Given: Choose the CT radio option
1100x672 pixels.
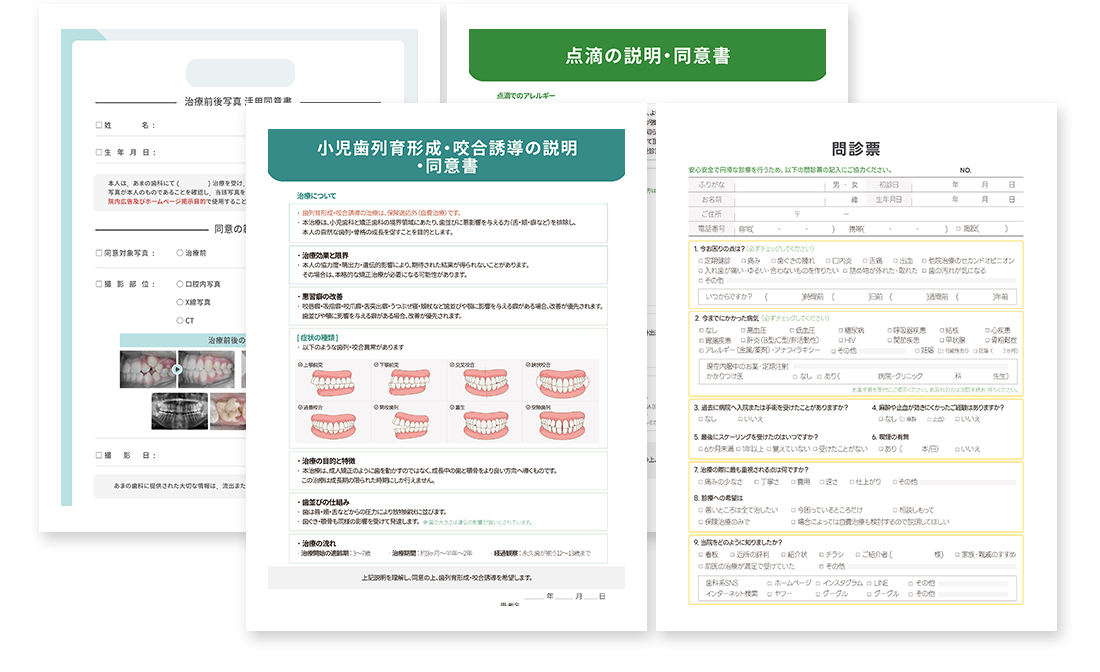Looking at the screenshot, I should [x=180, y=321].
